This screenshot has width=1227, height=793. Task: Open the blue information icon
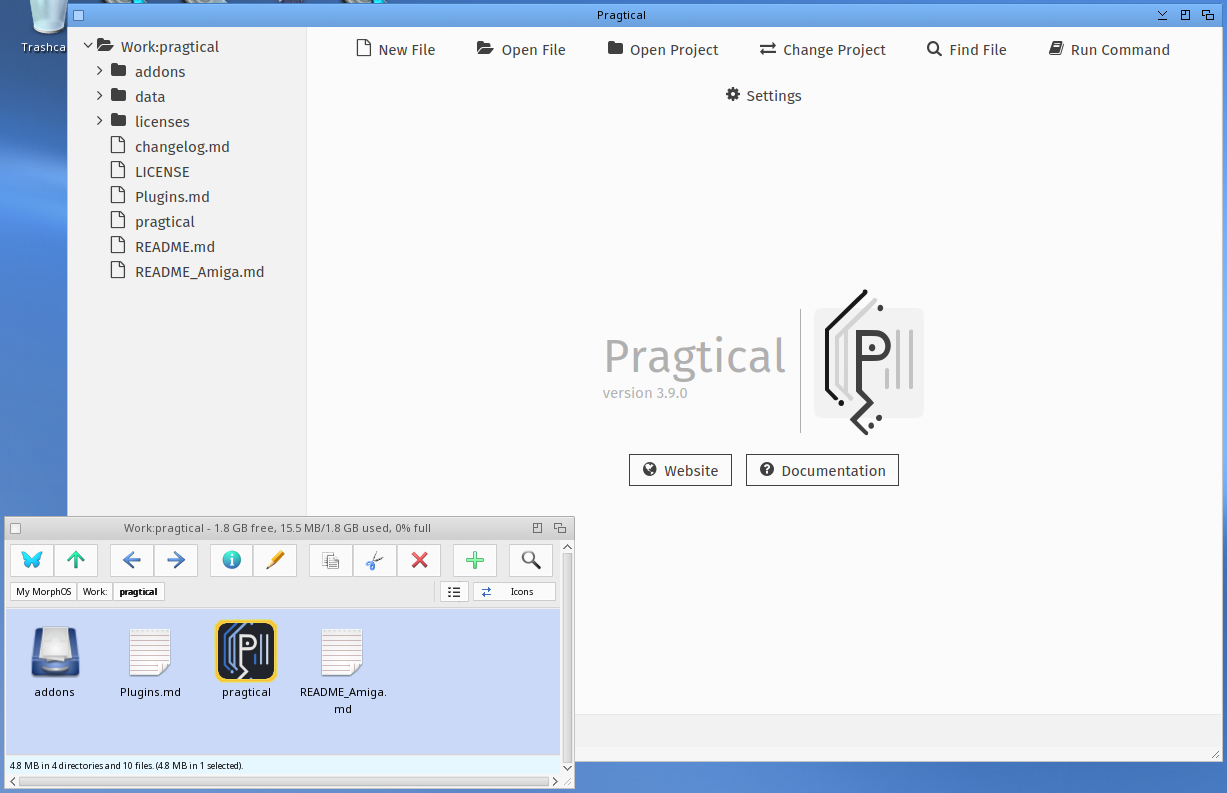pyautogui.click(x=232, y=560)
